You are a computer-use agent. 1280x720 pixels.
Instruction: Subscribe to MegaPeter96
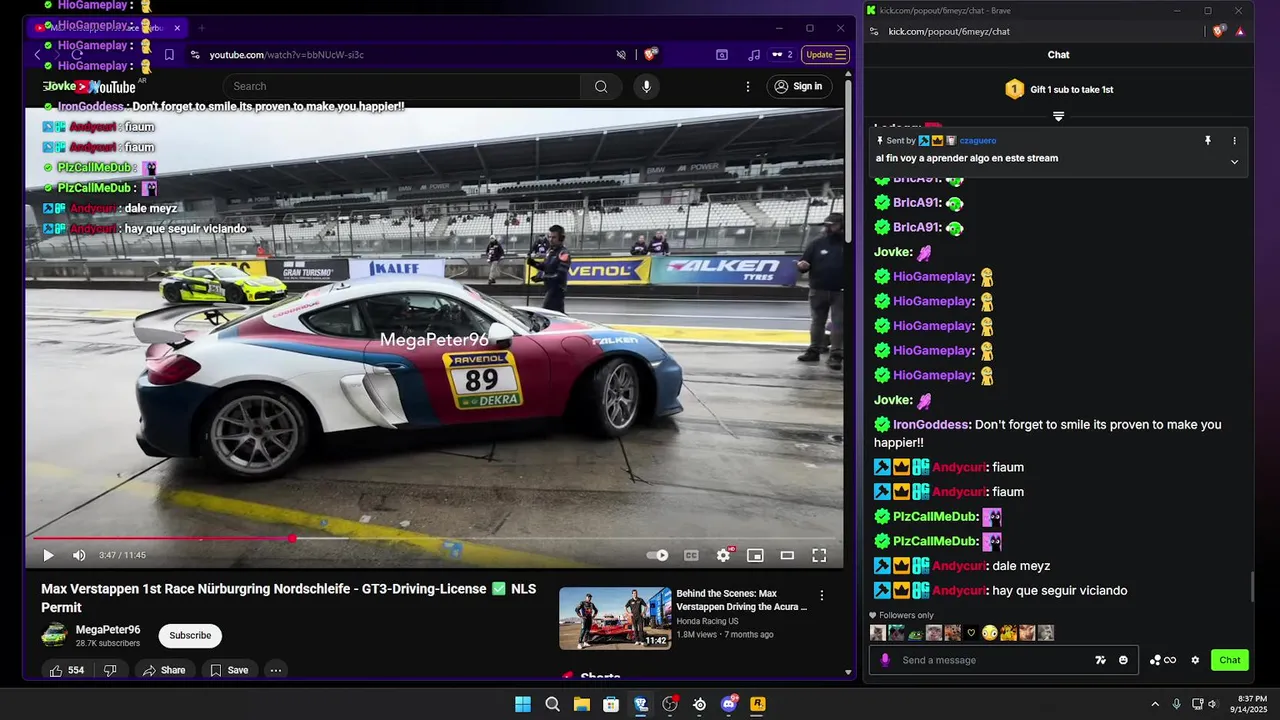click(190, 635)
